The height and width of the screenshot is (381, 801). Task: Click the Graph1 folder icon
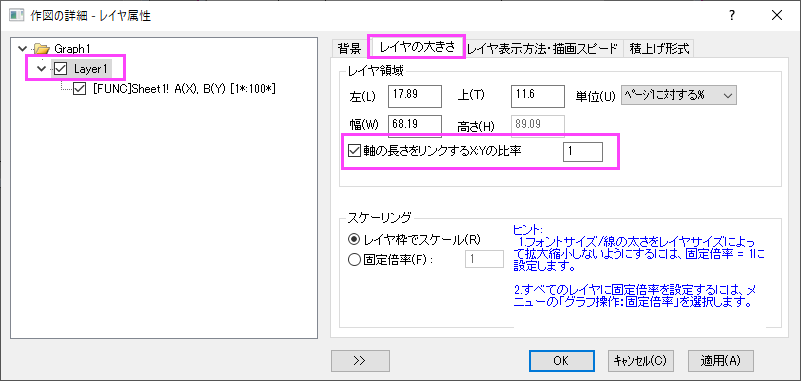(x=41, y=49)
